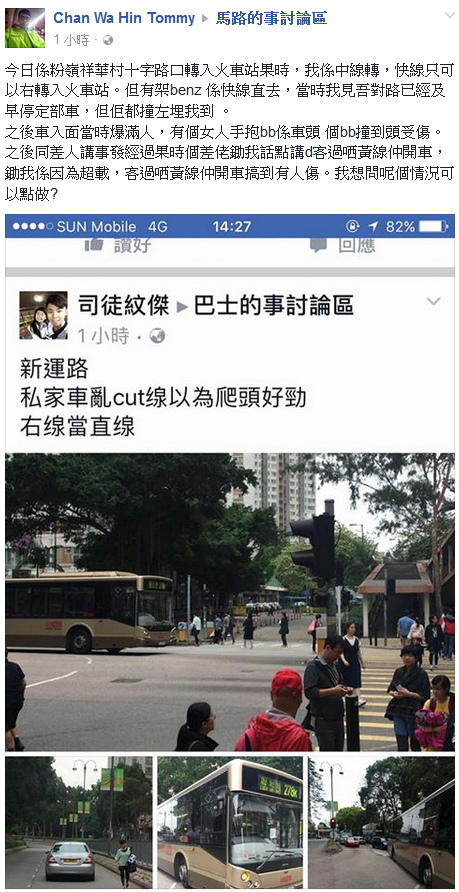Click the rotation lock icon in status bar

coord(353,226)
